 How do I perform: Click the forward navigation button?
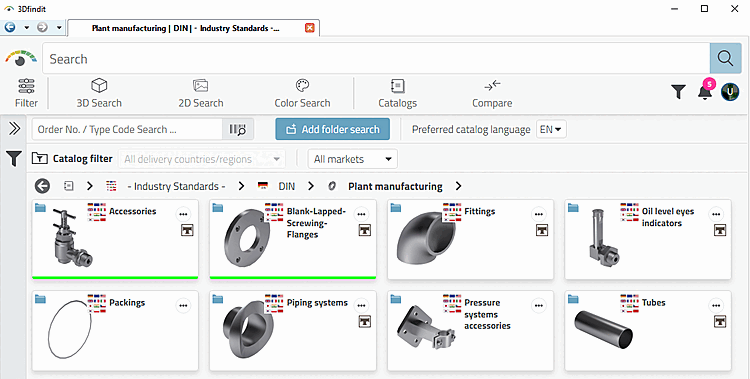[43, 27]
